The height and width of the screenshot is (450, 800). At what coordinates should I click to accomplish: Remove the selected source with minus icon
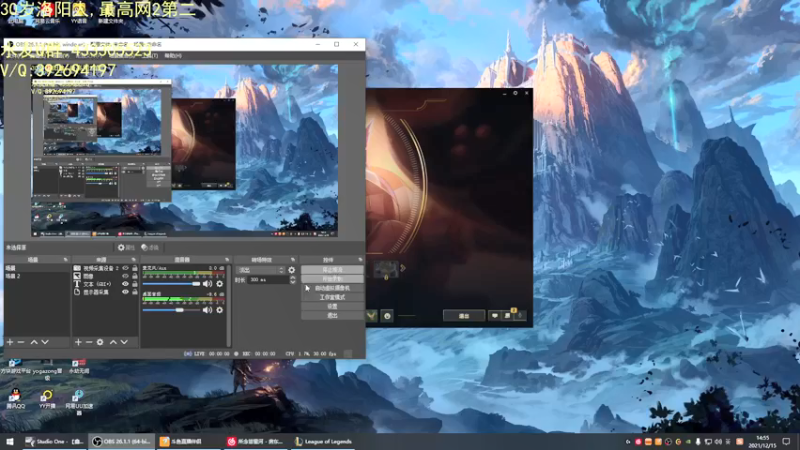click(89, 342)
